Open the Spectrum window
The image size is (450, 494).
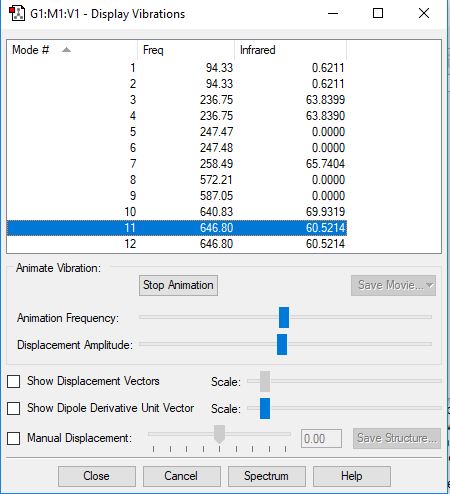pos(267,476)
